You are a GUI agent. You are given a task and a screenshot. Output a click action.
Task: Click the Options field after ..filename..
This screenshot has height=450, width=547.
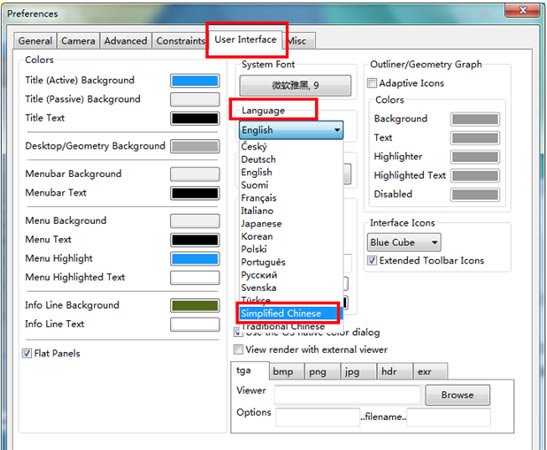click(x=448, y=417)
